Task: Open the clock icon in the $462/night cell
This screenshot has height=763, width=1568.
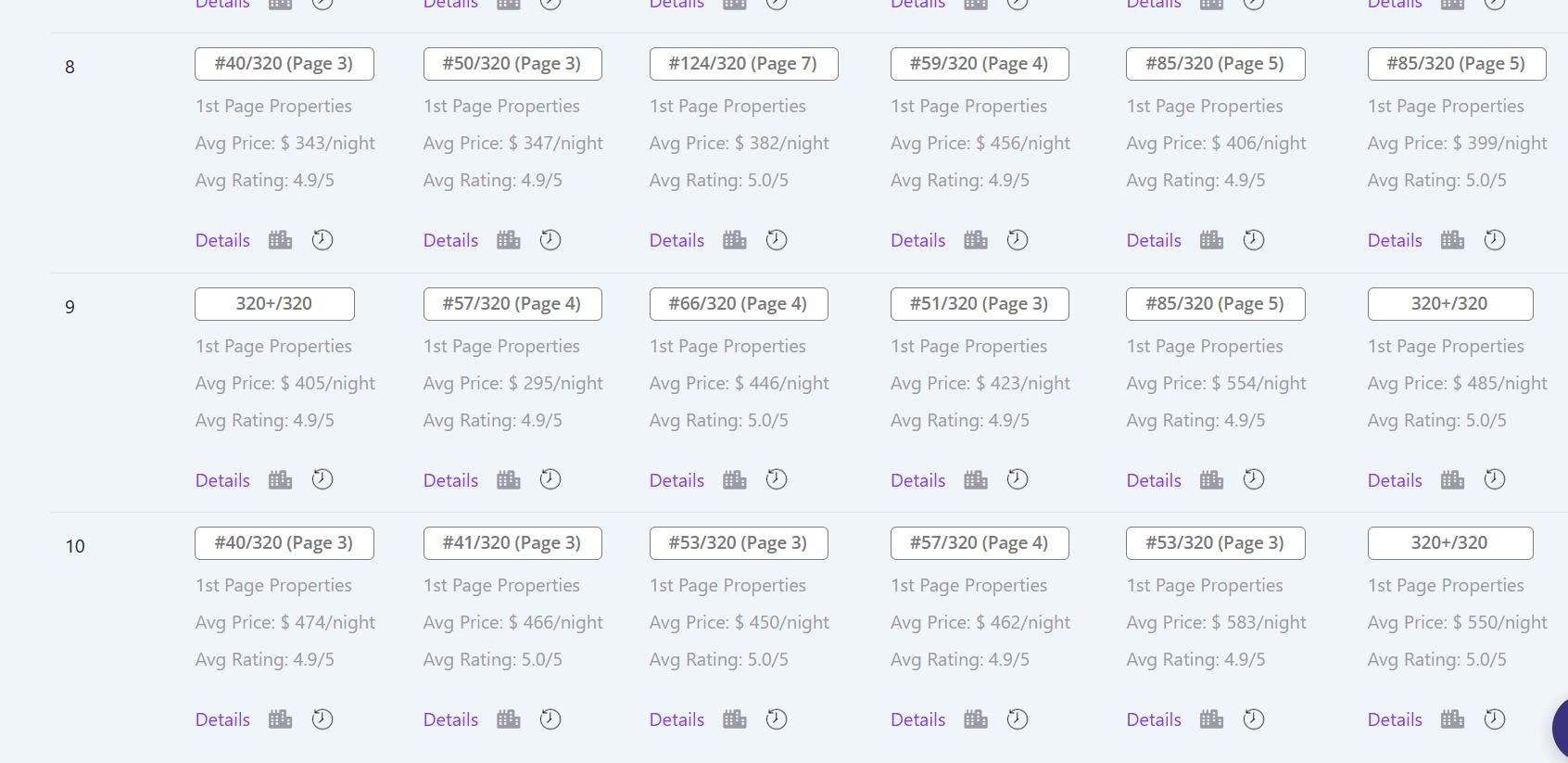Action: point(1018,719)
